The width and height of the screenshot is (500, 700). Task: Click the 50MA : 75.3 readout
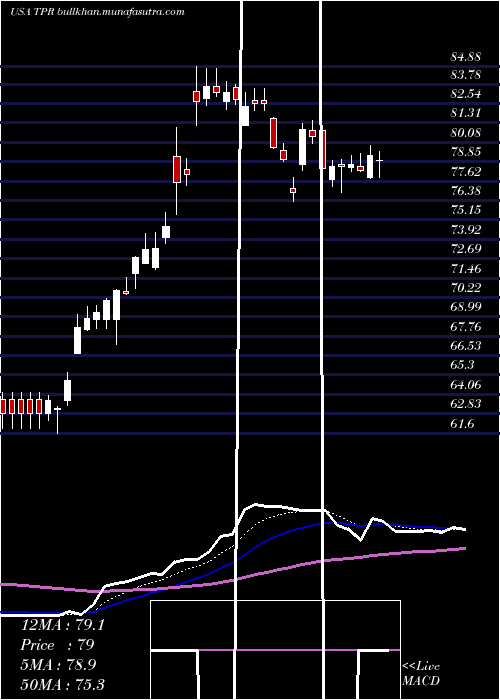(x=62, y=684)
